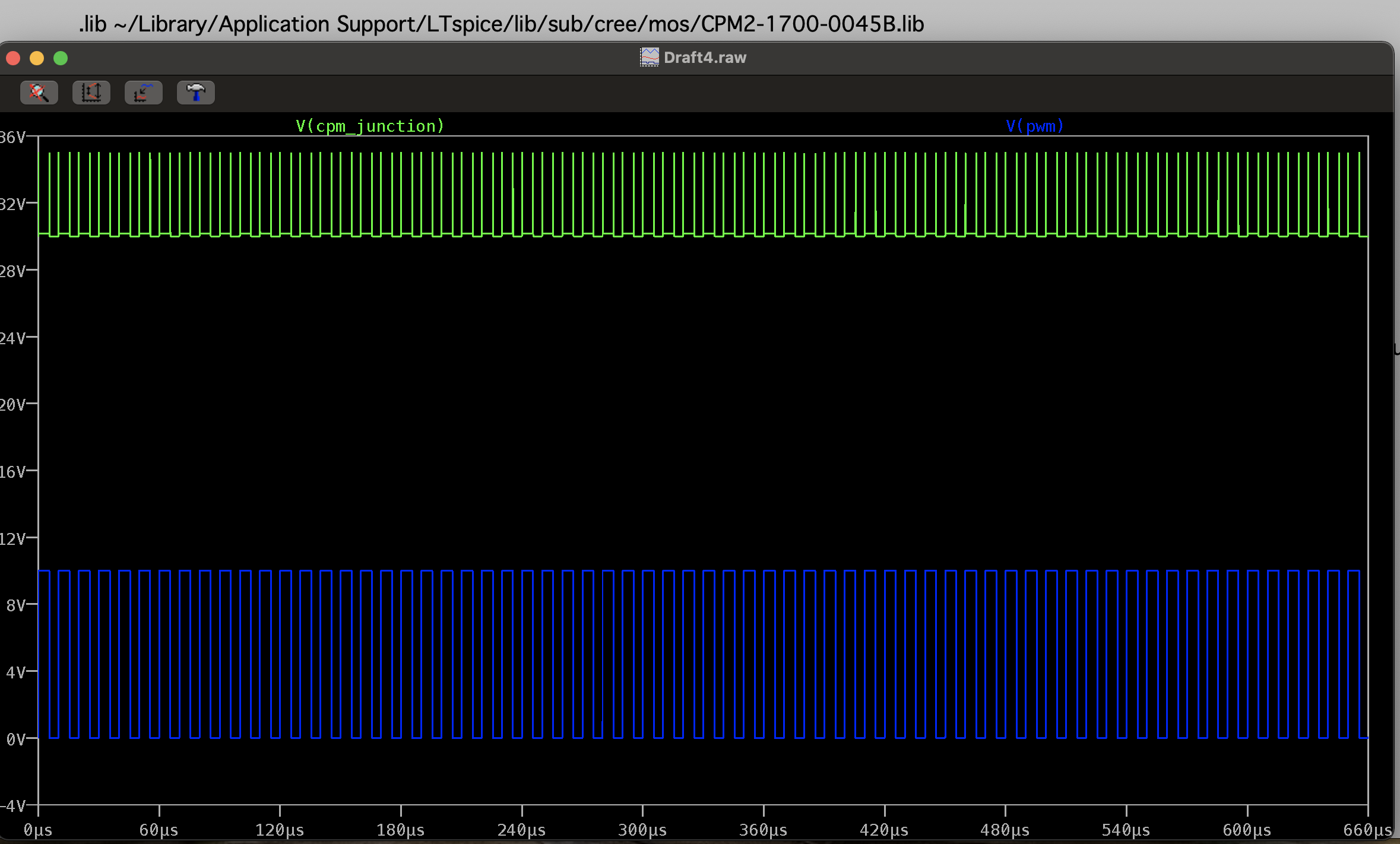Image resolution: width=1400 pixels, height=844 pixels.
Task: Click the 4V vertical axis label
Action: coord(16,672)
